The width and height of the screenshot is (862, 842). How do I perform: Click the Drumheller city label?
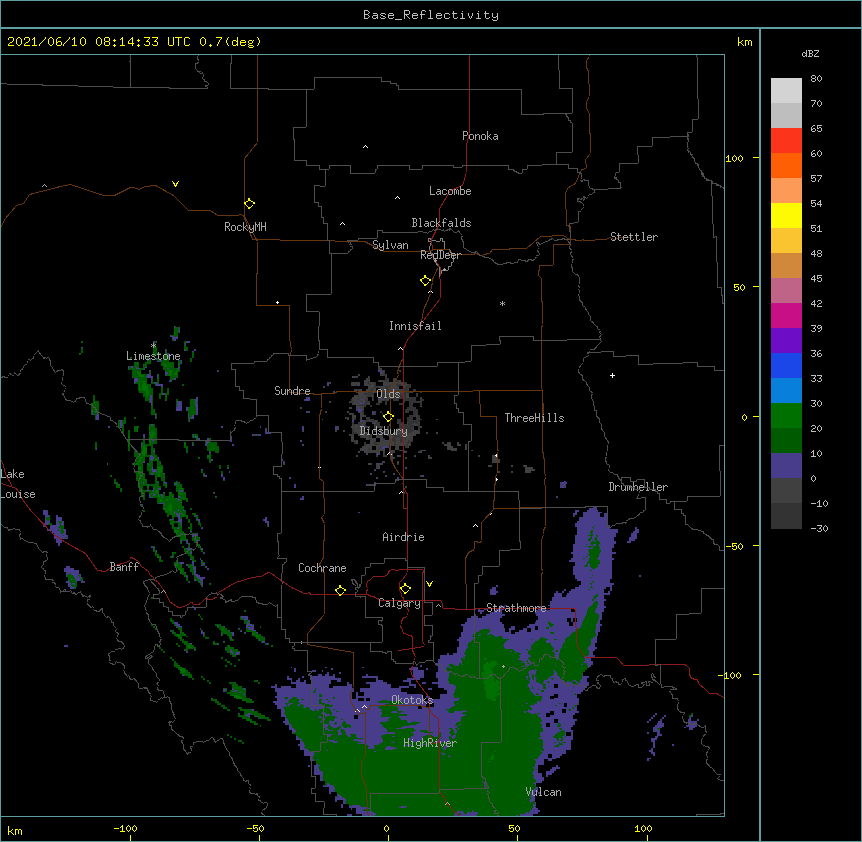(638, 487)
